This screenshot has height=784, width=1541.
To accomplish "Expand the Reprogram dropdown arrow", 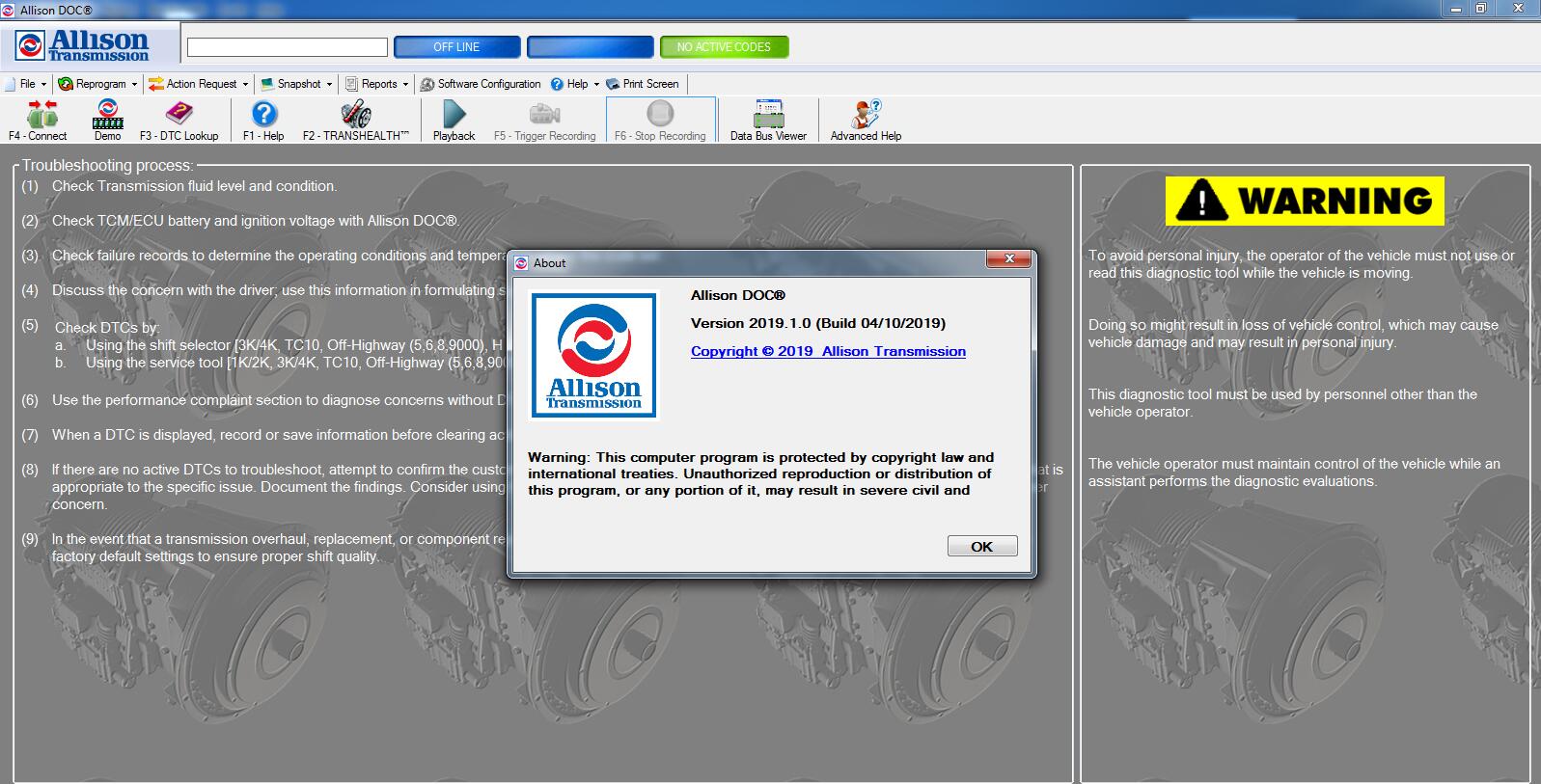I will pyautogui.click(x=134, y=84).
